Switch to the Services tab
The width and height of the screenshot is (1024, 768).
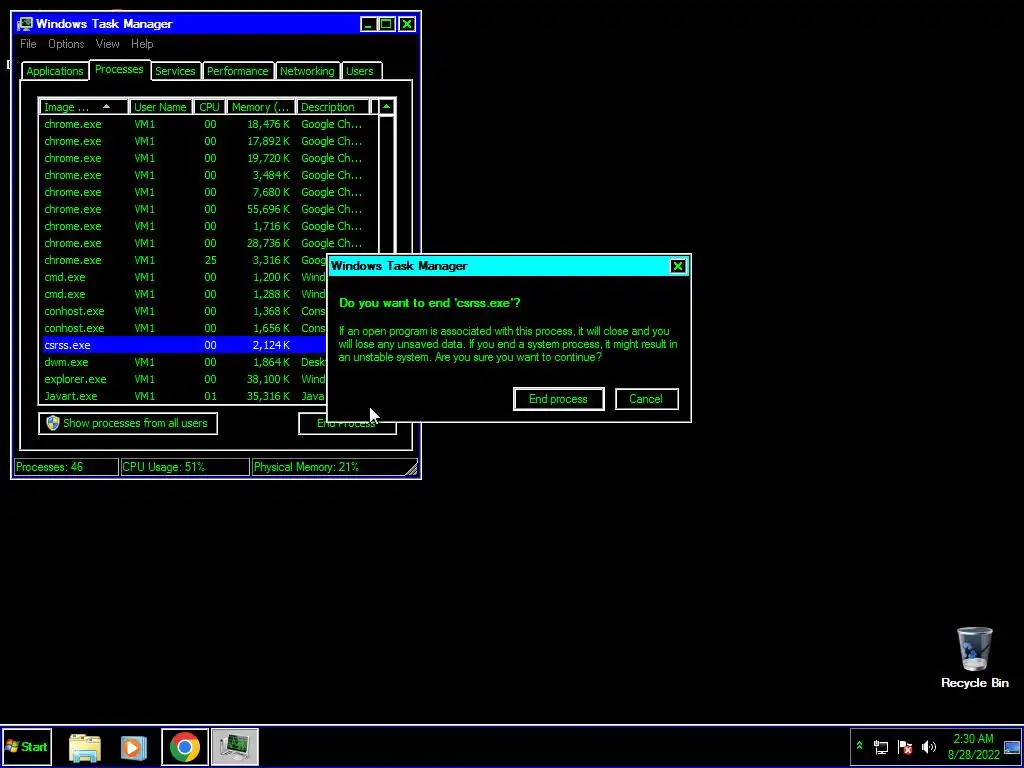175,71
